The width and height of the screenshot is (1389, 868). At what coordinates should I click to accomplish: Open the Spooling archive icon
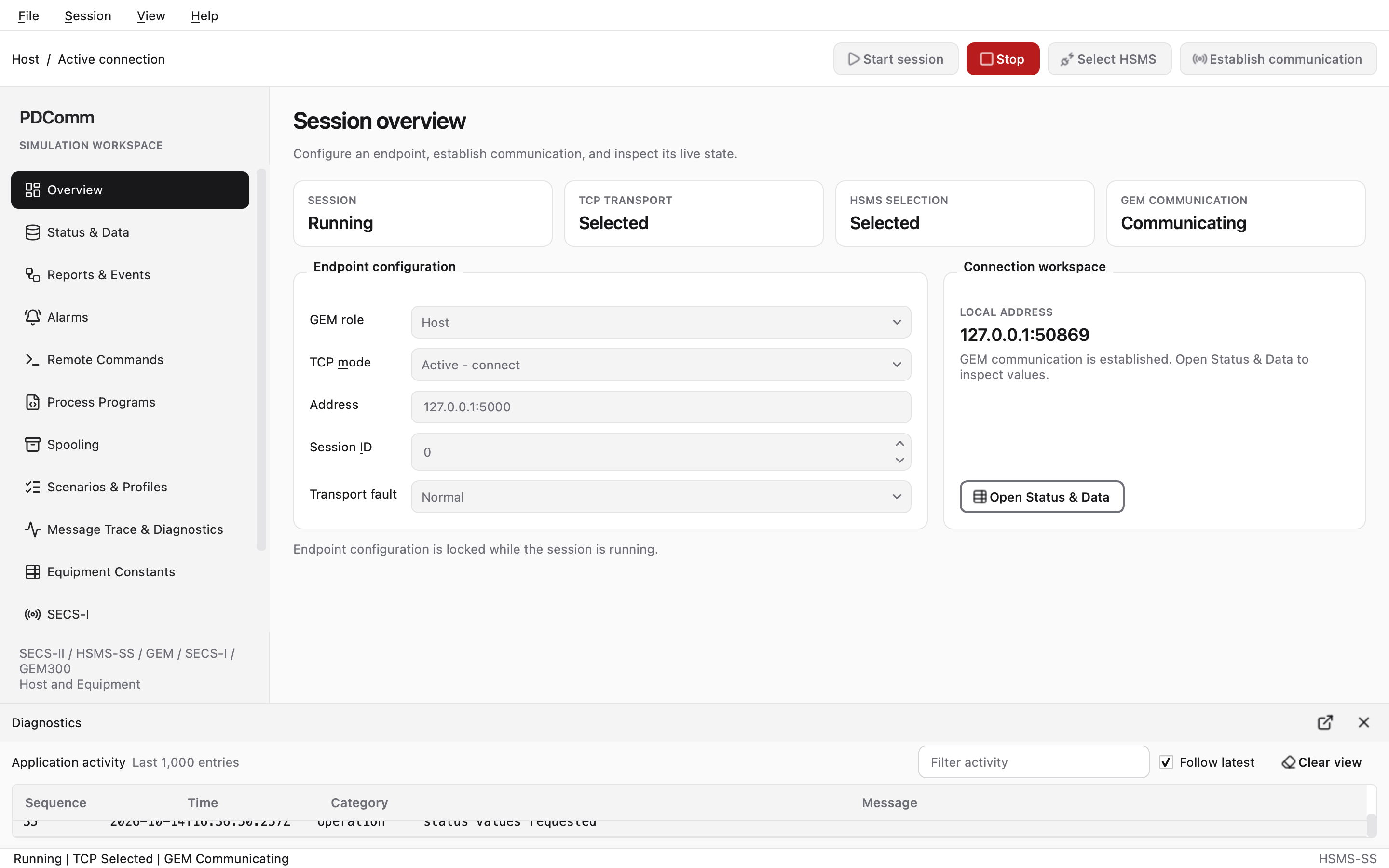click(x=33, y=445)
